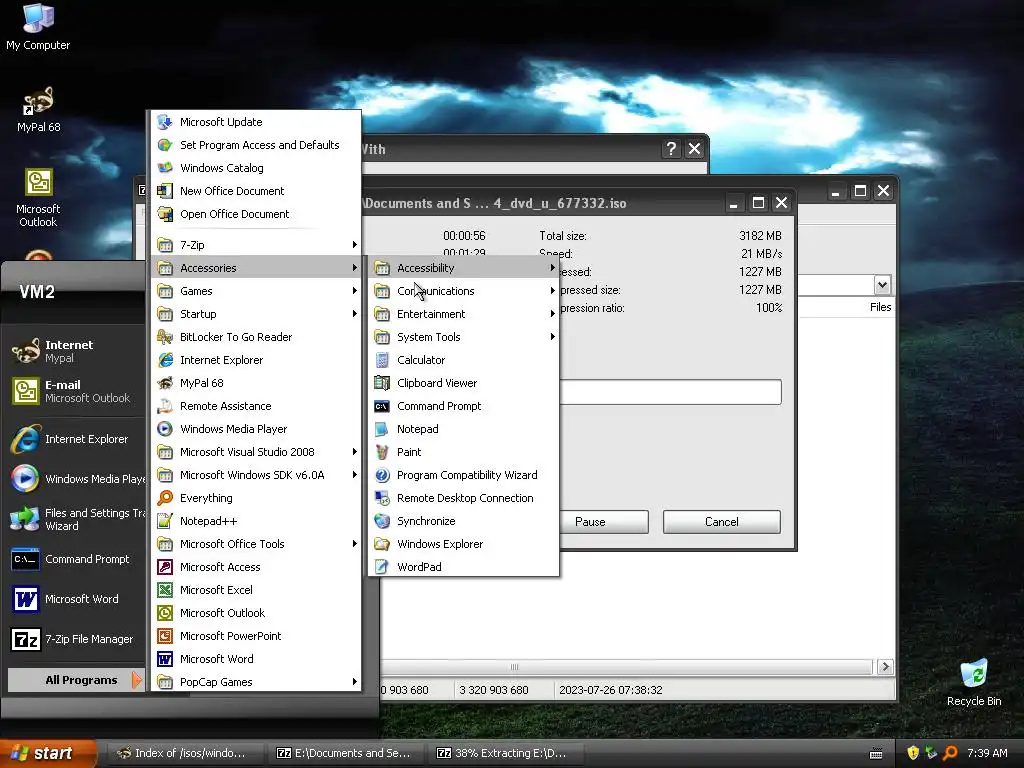The height and width of the screenshot is (768, 1024).
Task: Click Everything search tray icon
Action: pos(950,753)
